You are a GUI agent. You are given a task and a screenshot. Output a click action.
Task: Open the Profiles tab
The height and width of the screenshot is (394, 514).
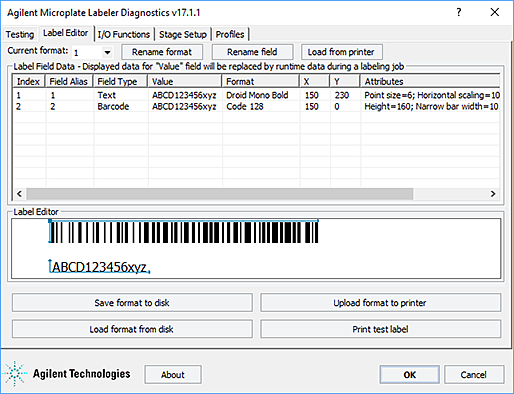230,34
